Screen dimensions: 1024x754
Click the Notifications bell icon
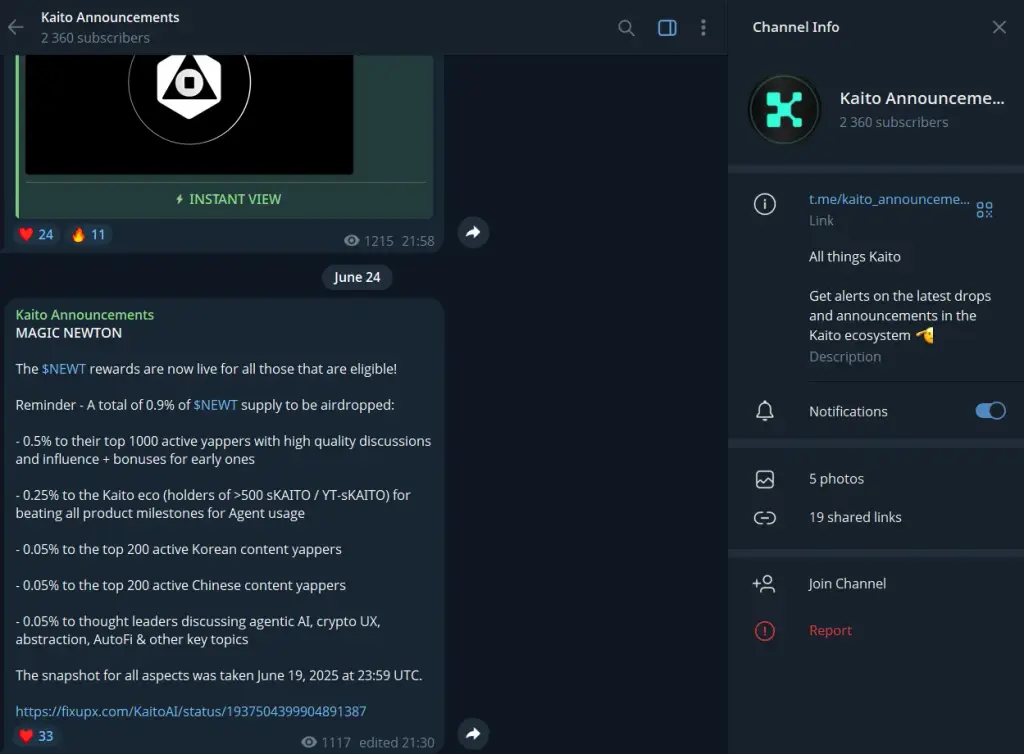point(765,411)
